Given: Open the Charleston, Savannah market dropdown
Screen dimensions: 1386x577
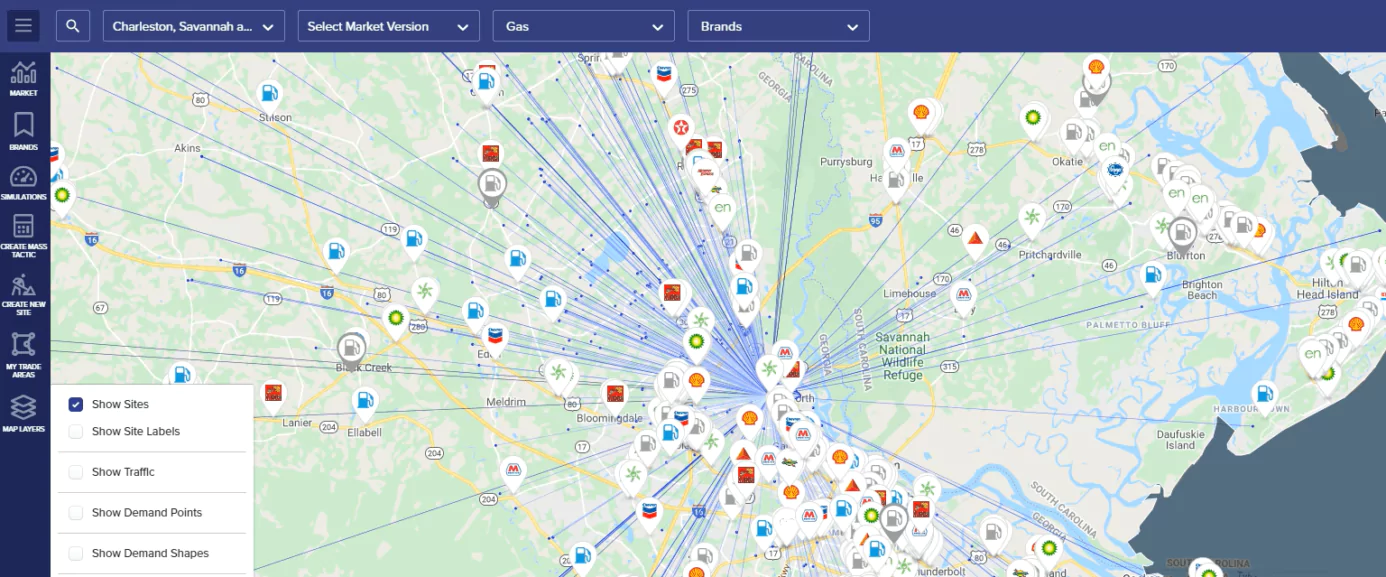Looking at the screenshot, I should pyautogui.click(x=193, y=25).
